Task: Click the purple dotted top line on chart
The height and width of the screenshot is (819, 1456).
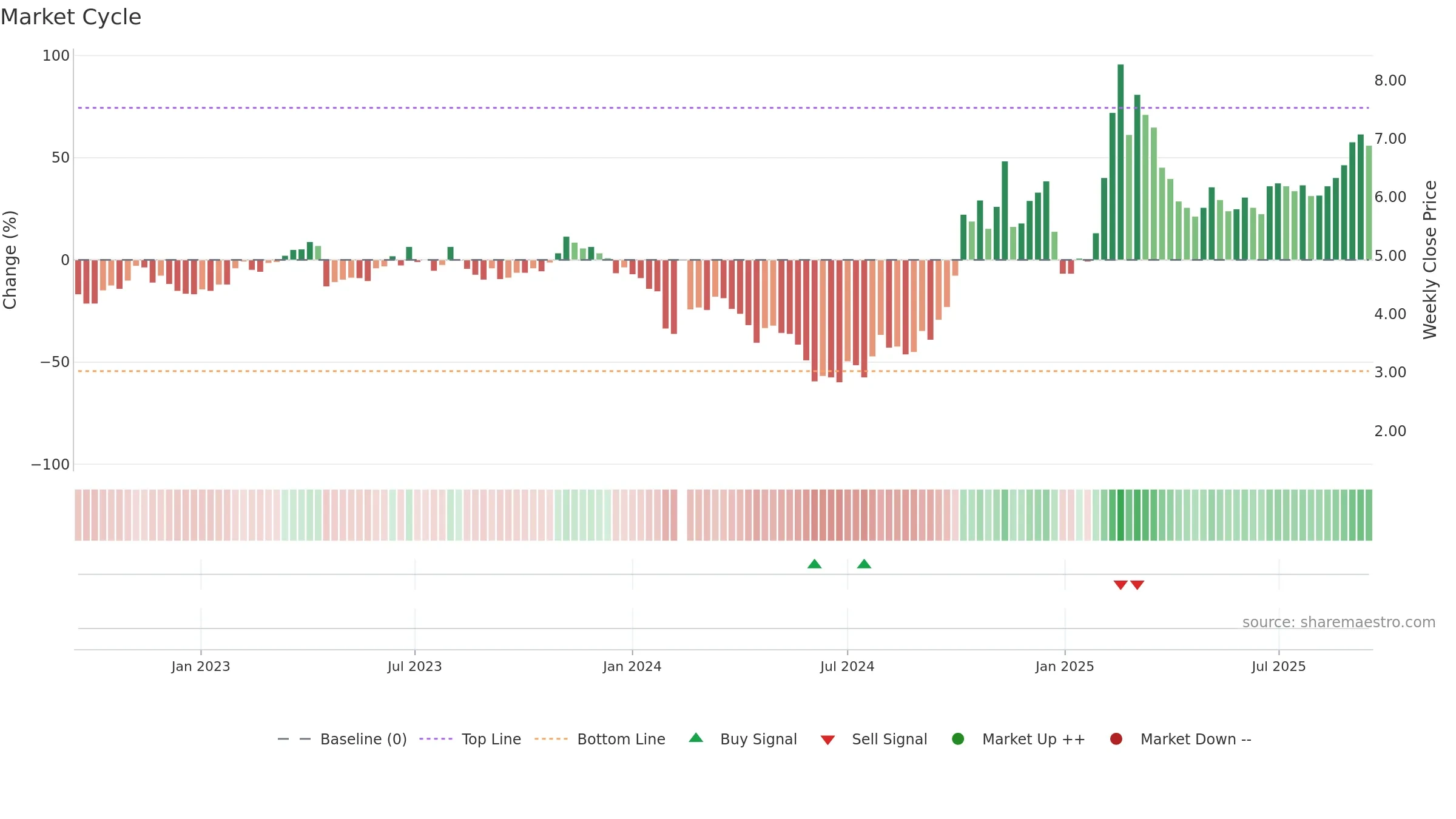Action: 723,108
